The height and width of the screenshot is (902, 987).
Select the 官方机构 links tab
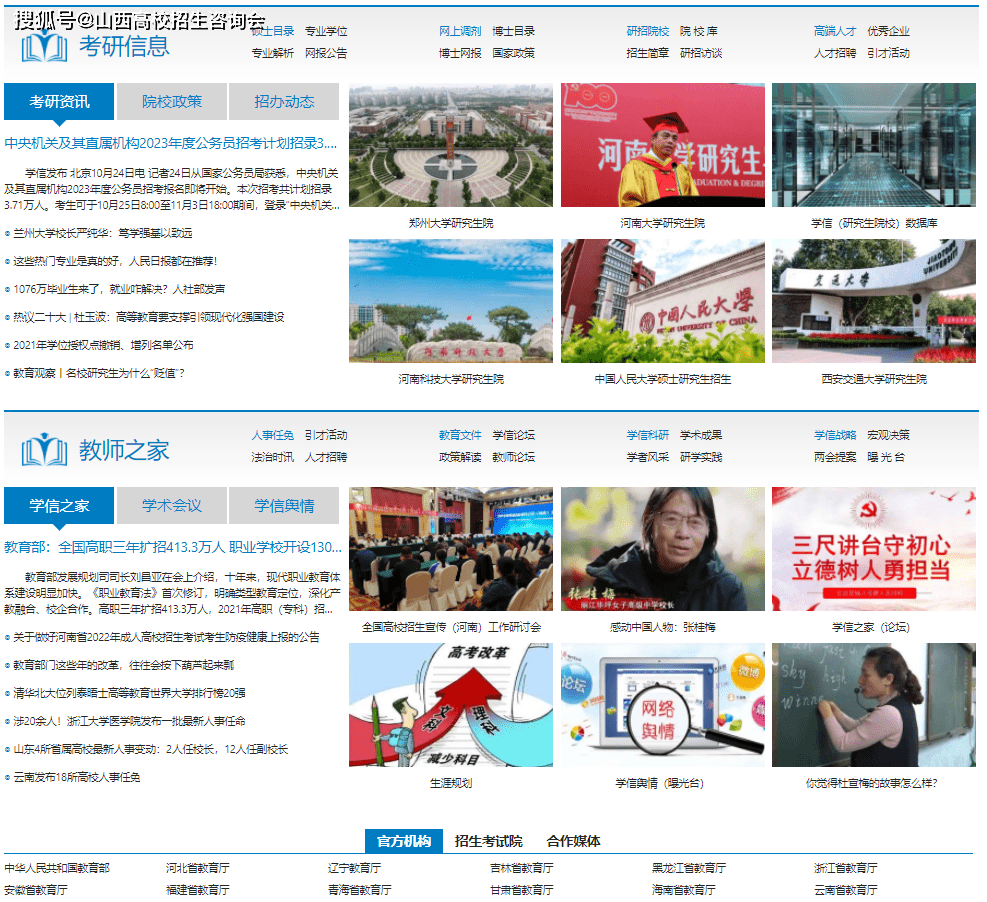point(404,841)
